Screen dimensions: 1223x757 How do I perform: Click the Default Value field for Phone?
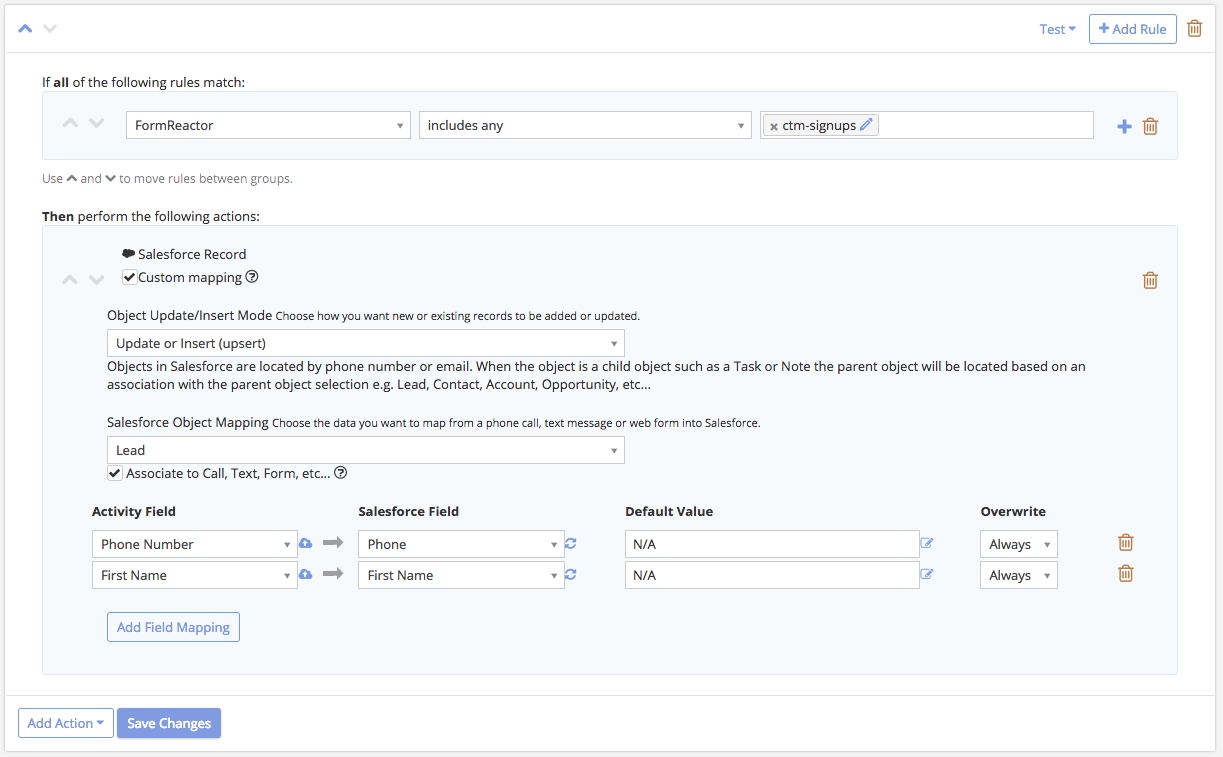tap(771, 544)
